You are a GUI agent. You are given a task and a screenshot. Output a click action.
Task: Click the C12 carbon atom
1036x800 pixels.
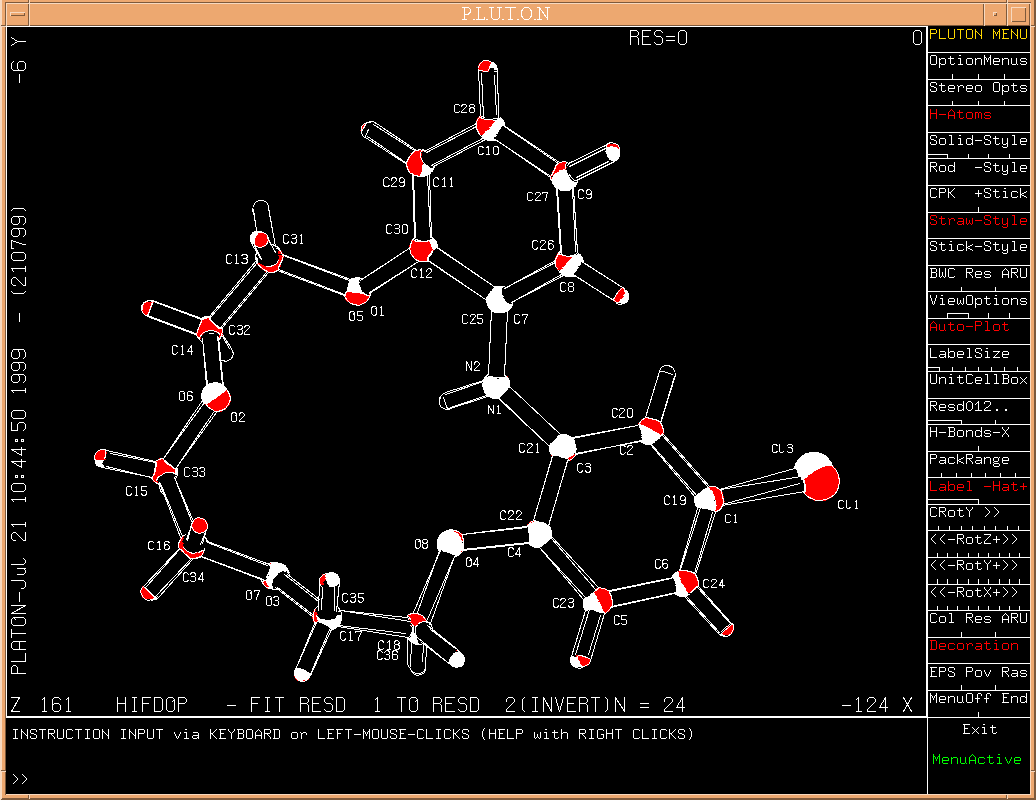(421, 249)
